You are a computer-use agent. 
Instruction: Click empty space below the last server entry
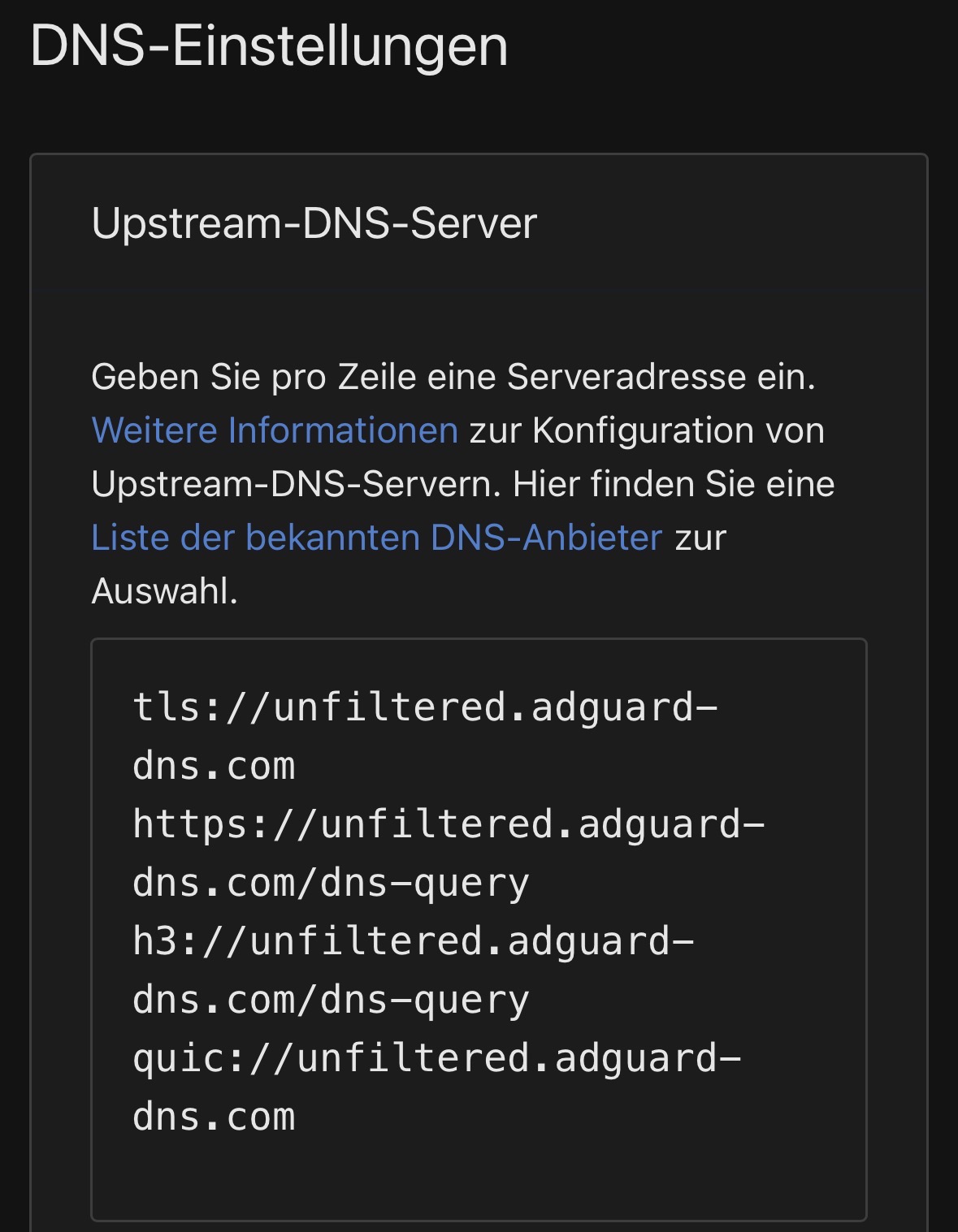pos(478,1178)
